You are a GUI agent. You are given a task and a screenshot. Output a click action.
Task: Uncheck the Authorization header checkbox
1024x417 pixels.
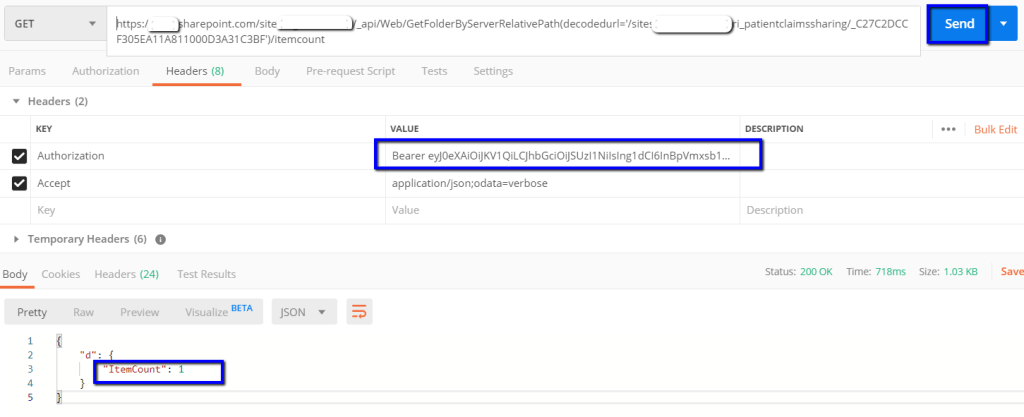tap(19, 156)
